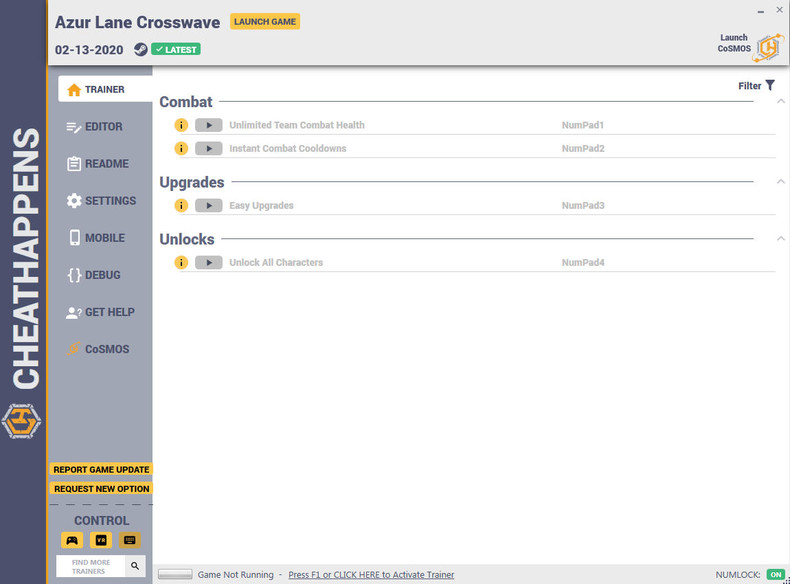Open the TRAINER tab
Screen dimensions: 790x584
(105, 89)
